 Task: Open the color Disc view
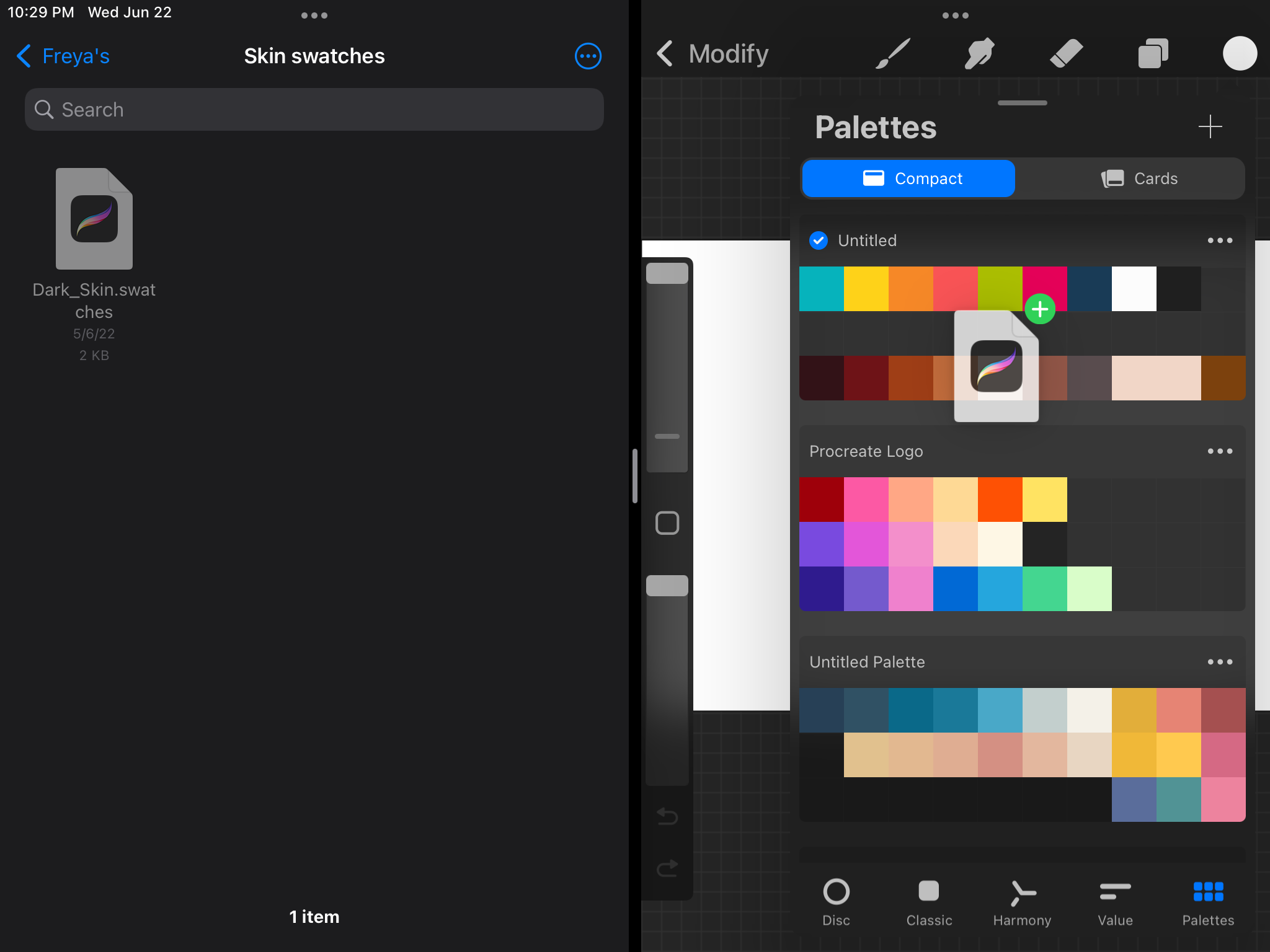836,902
